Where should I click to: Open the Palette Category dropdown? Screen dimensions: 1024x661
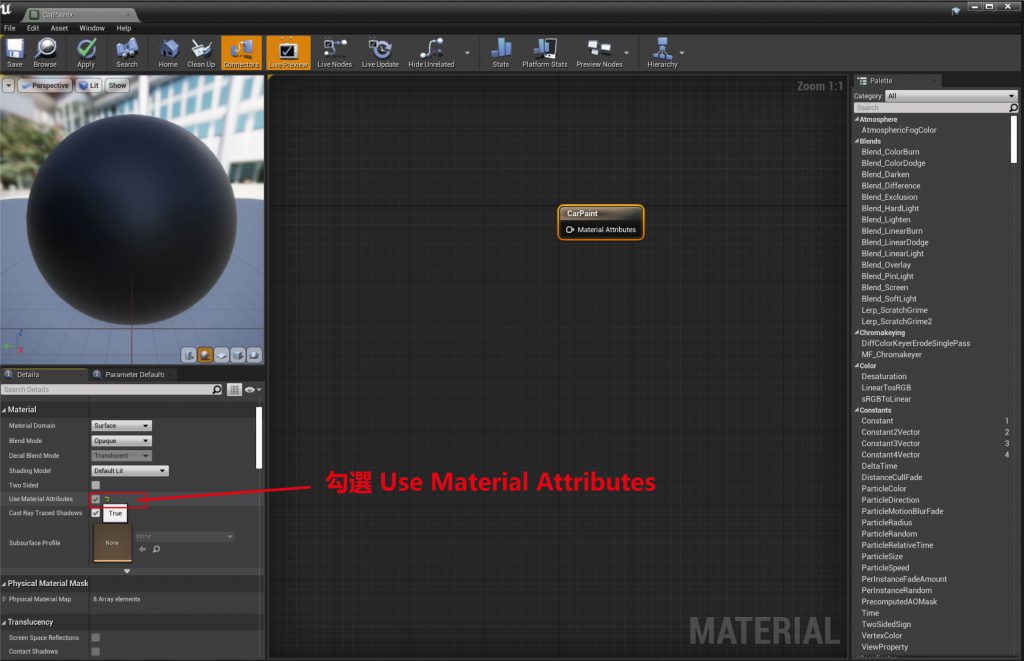[951, 96]
